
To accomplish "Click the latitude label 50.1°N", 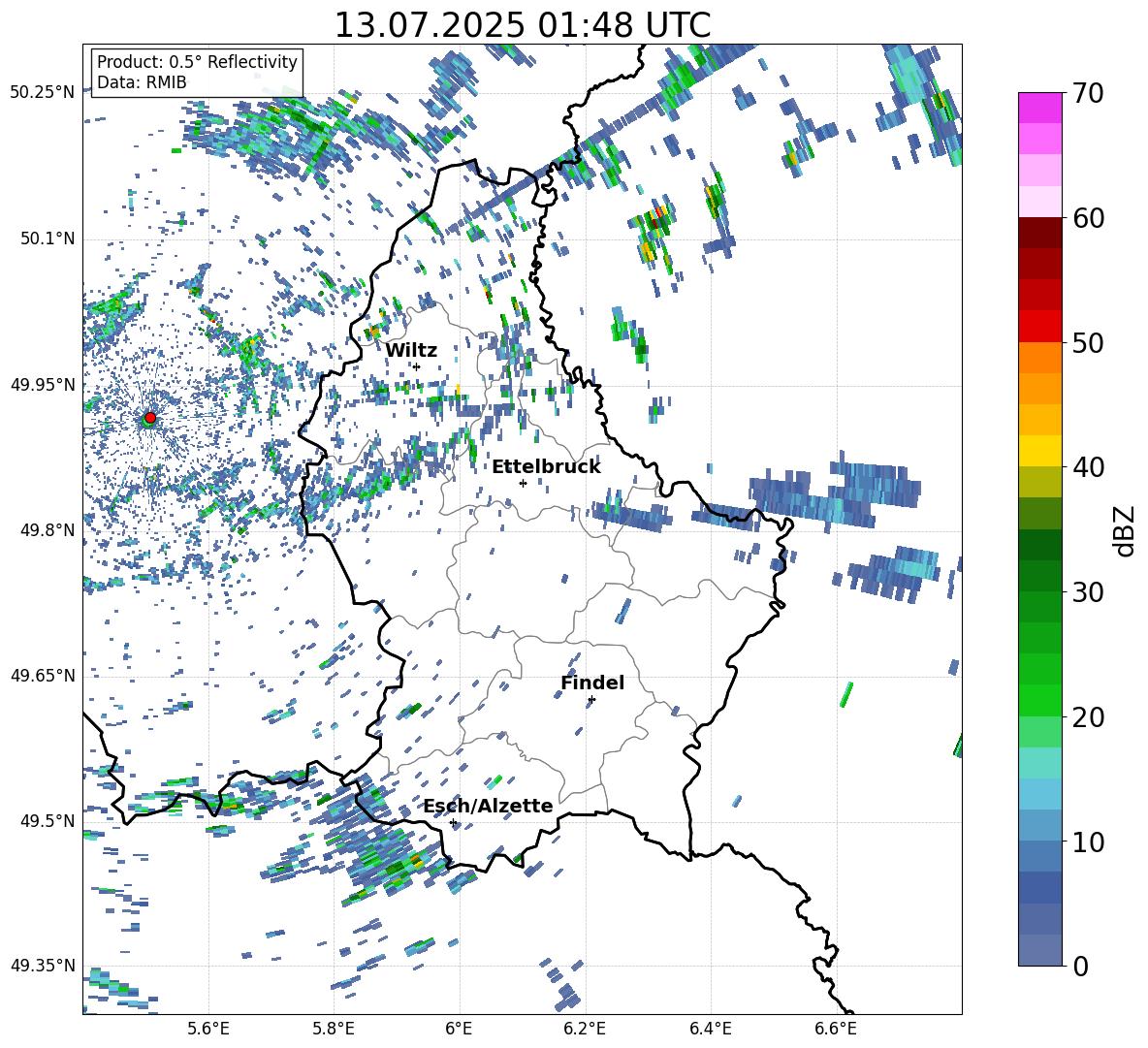I will click(x=47, y=238).
